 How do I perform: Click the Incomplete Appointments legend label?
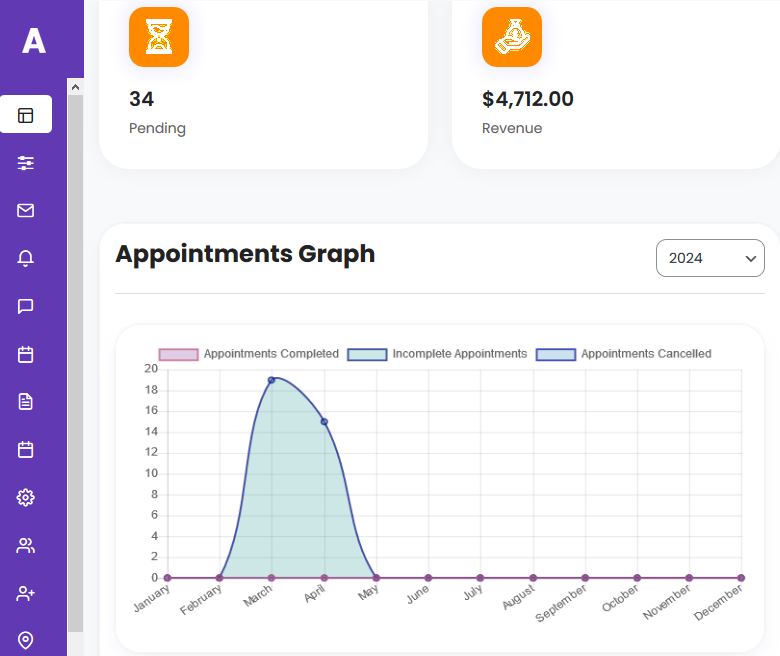pos(460,354)
